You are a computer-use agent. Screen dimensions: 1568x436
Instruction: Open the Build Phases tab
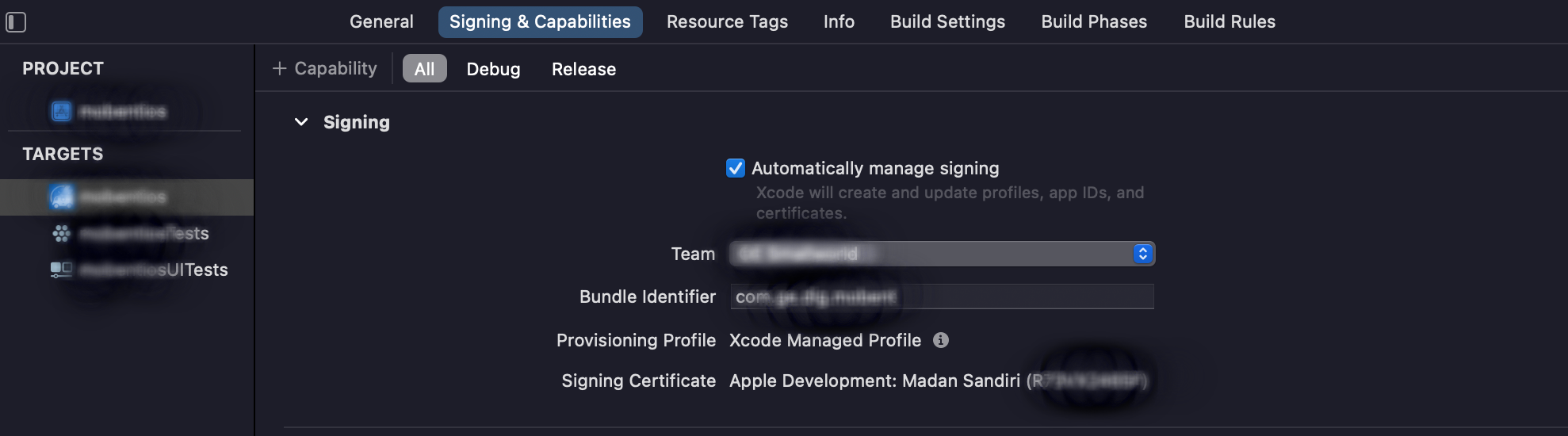pos(1094,22)
